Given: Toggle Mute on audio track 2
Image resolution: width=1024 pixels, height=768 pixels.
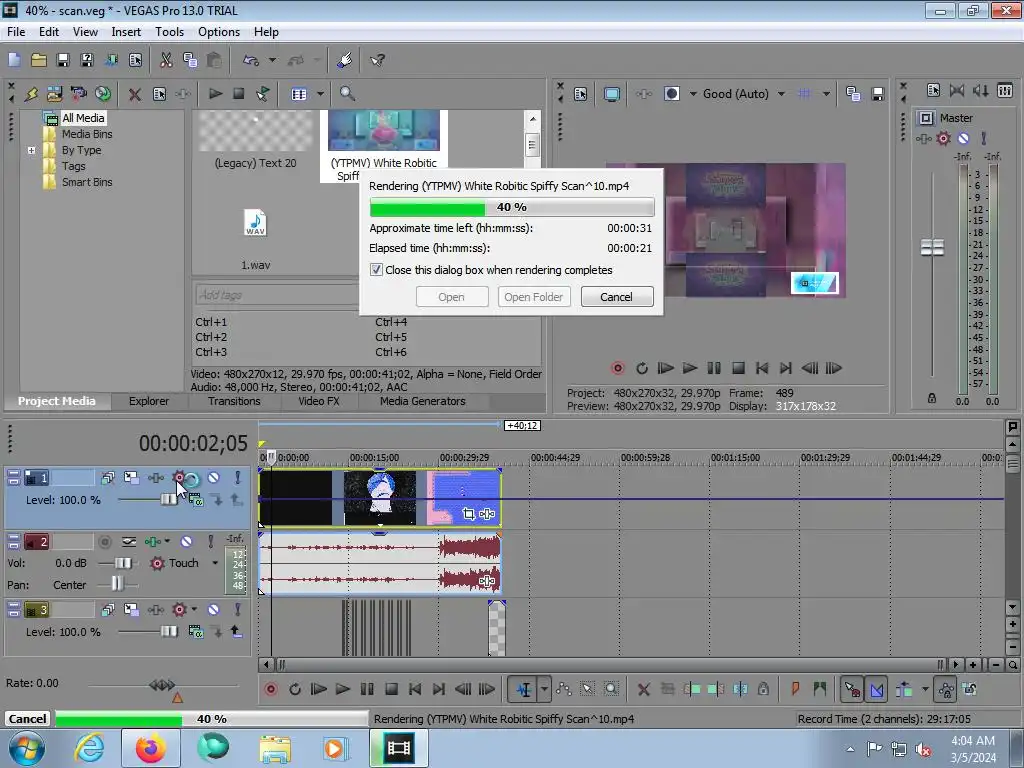Looking at the screenshot, I should click(x=186, y=541).
